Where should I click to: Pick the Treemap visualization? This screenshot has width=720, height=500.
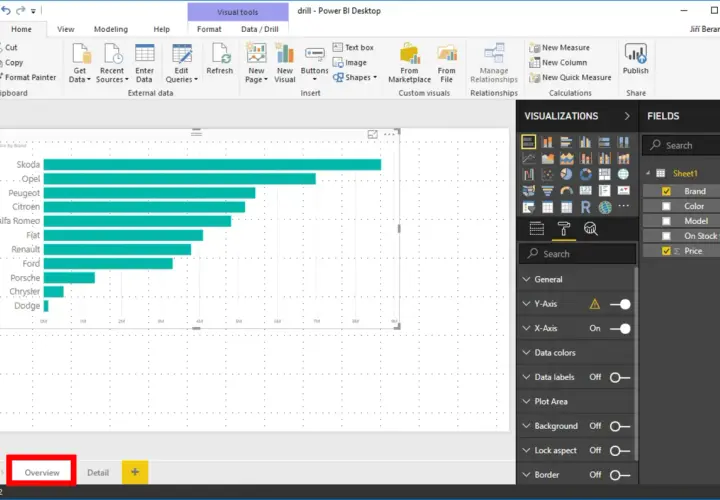[604, 174]
